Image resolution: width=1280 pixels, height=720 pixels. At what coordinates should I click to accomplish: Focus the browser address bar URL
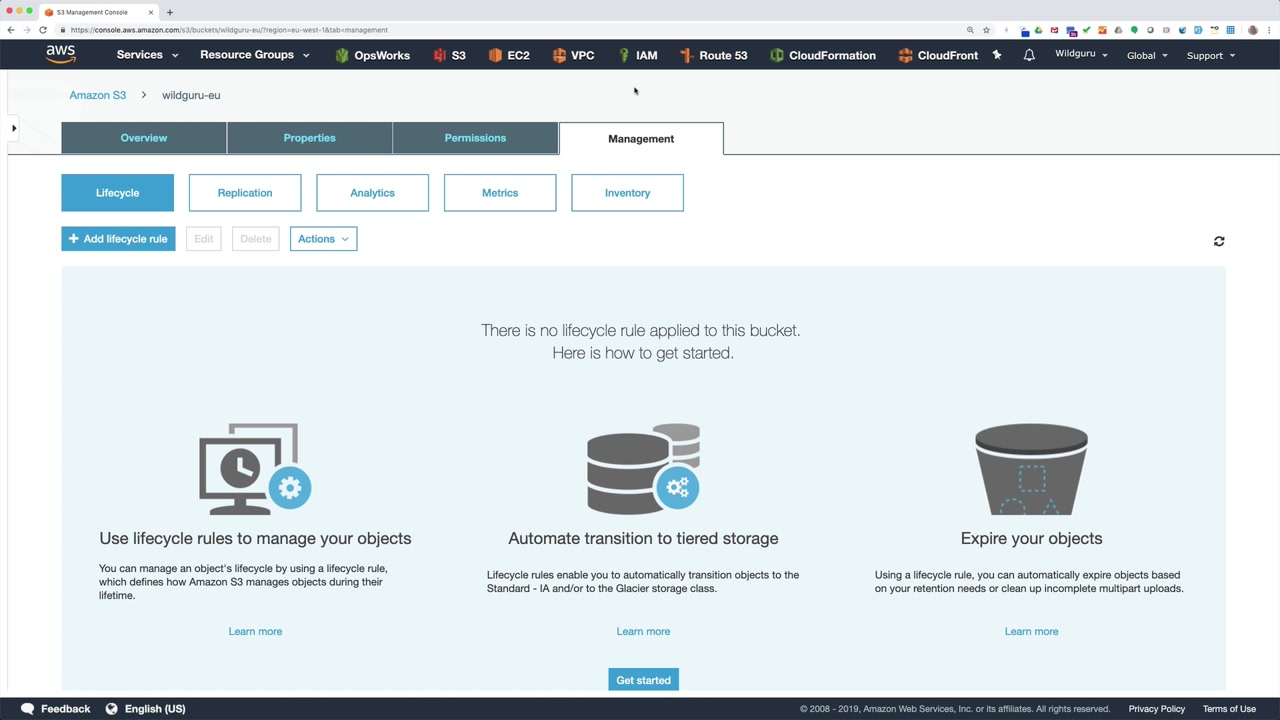[229, 30]
